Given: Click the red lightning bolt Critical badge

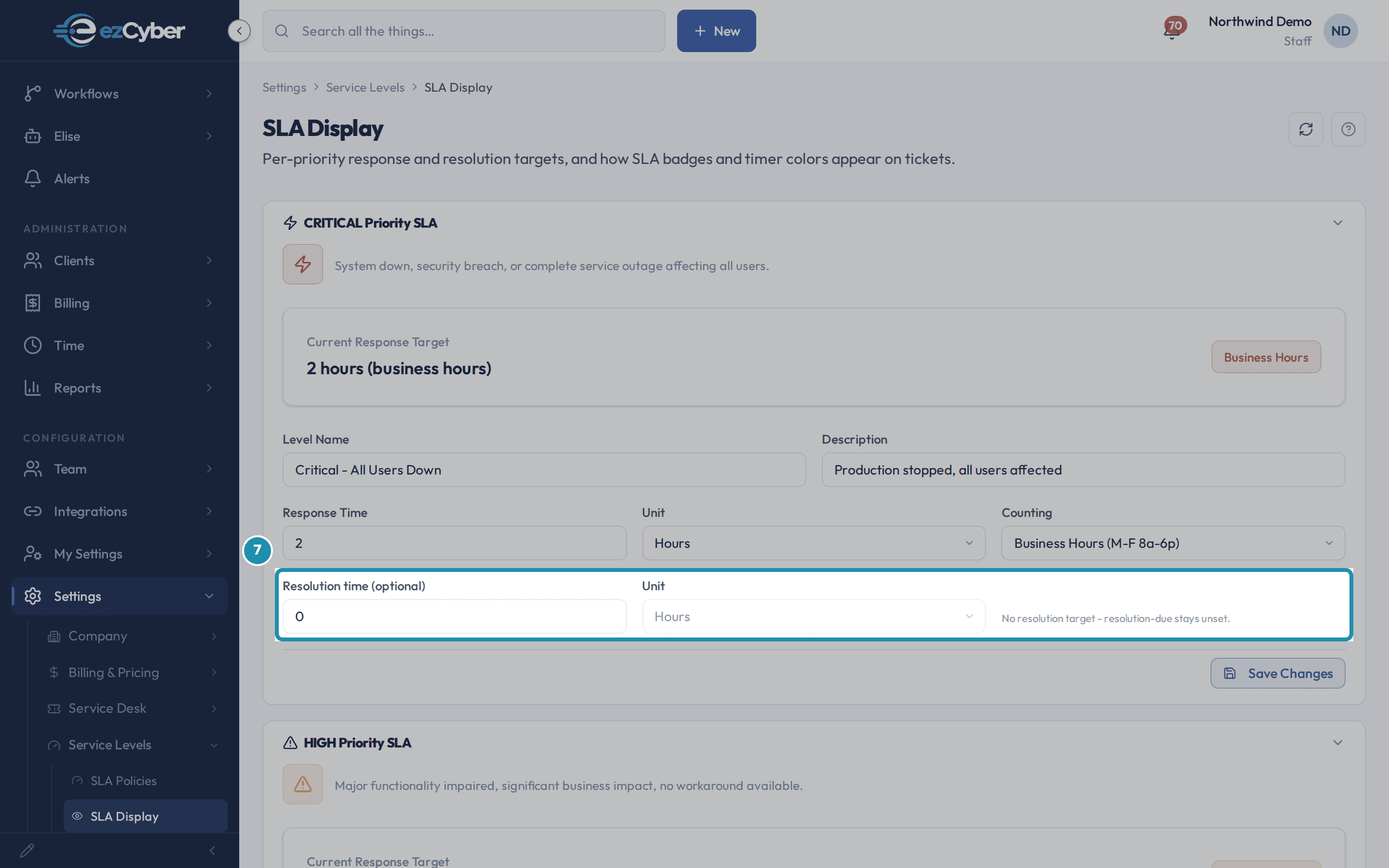Looking at the screenshot, I should tap(302, 265).
